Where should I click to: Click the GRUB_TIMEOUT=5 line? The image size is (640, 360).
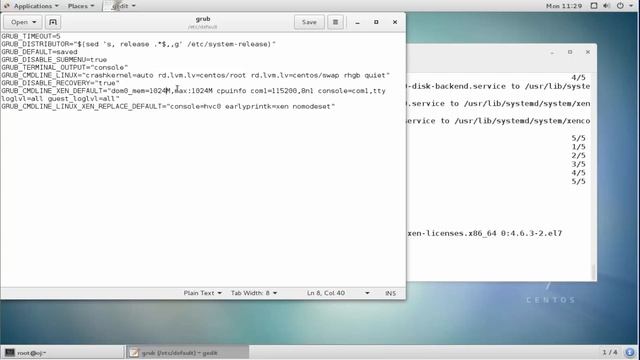click(x=31, y=36)
